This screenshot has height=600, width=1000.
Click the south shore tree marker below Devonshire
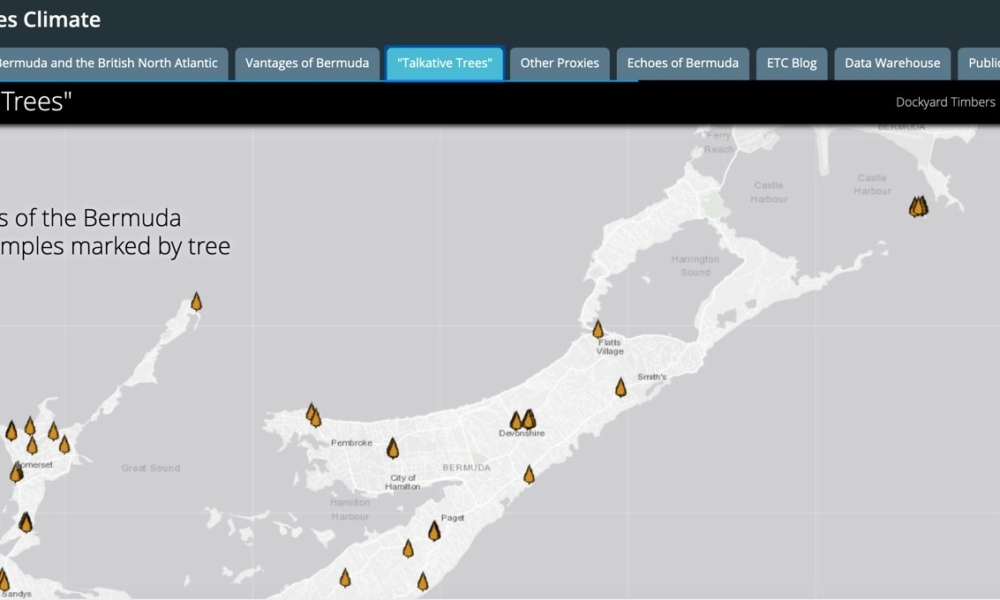pos(529,475)
